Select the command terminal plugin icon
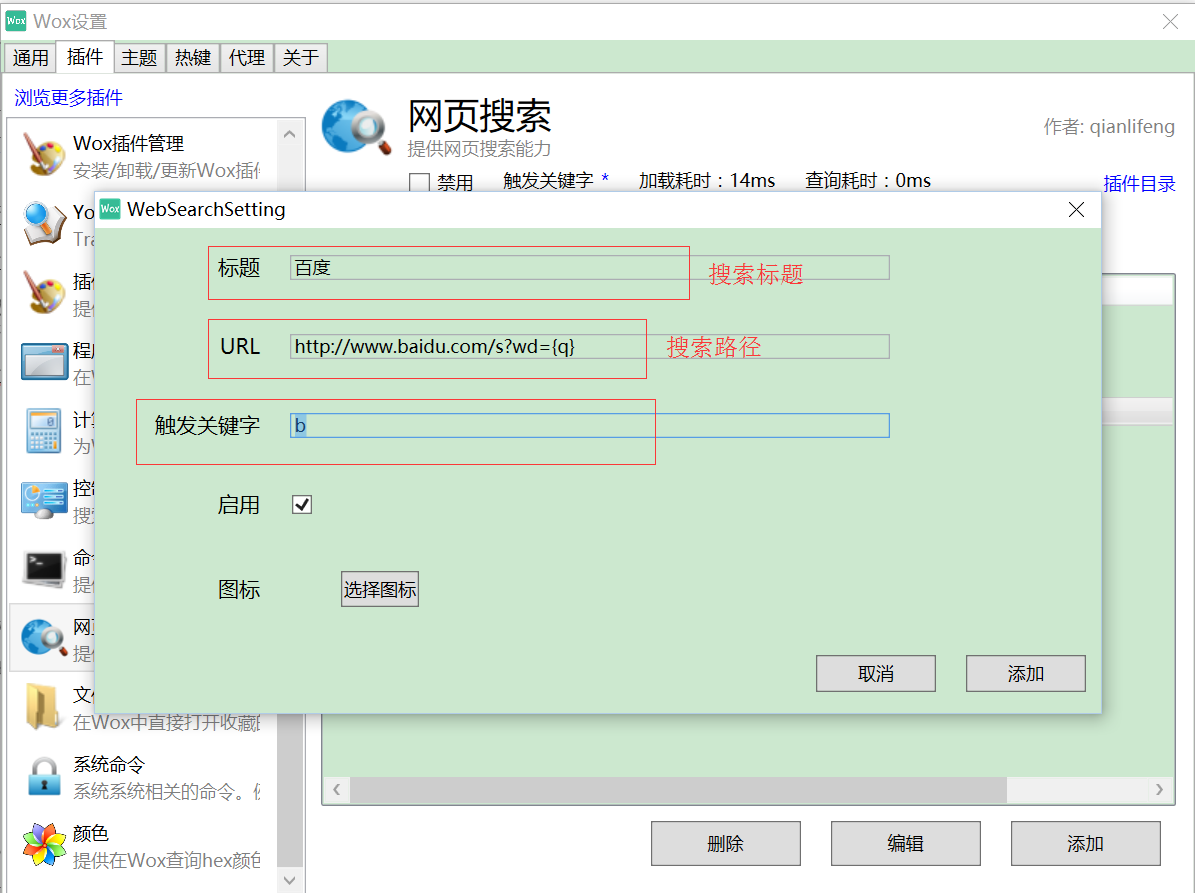1195x893 pixels. (x=43, y=569)
